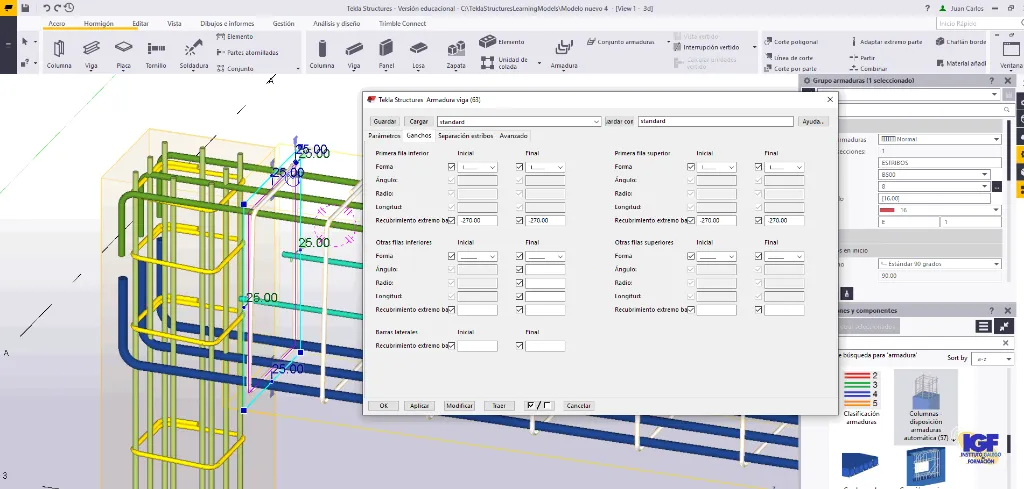Click the Combinar tool
The image size is (1024, 489).
[869, 69]
